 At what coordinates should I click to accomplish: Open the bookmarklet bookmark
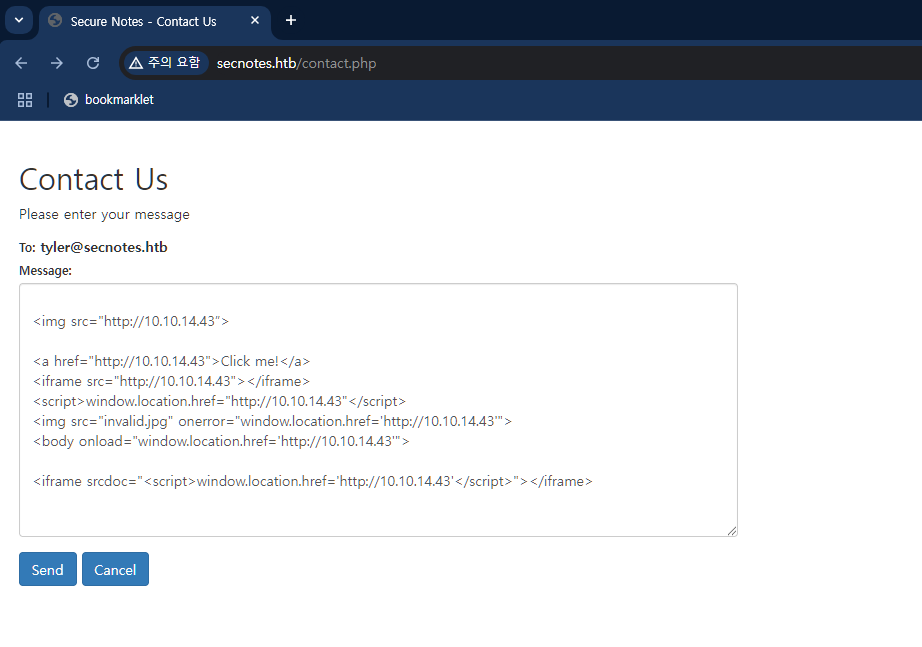click(x=109, y=100)
